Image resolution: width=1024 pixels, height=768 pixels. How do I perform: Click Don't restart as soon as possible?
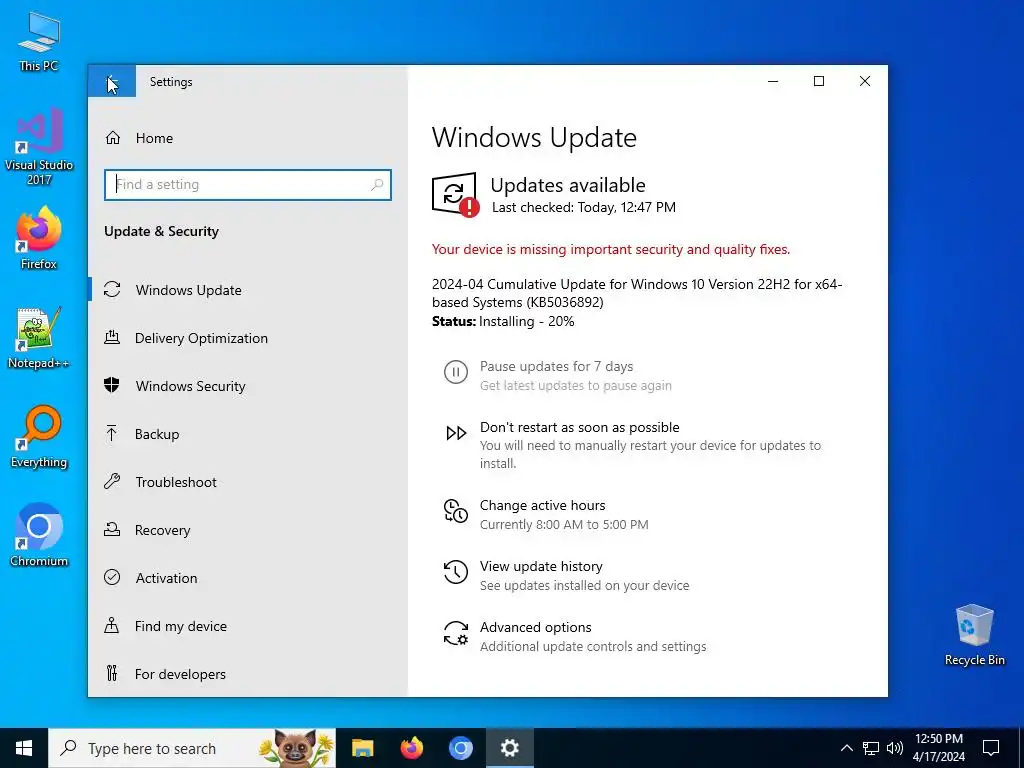point(580,427)
